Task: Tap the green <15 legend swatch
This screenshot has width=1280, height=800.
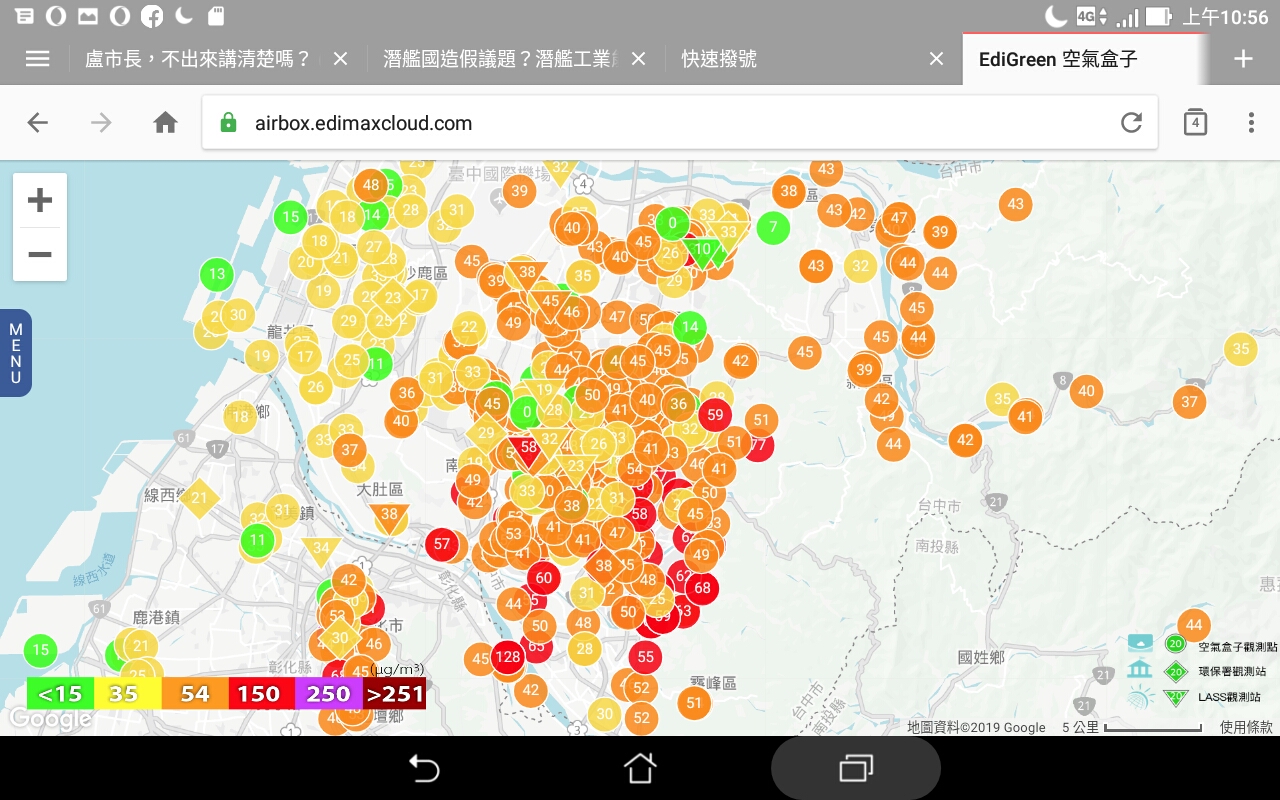Action: (x=60, y=693)
